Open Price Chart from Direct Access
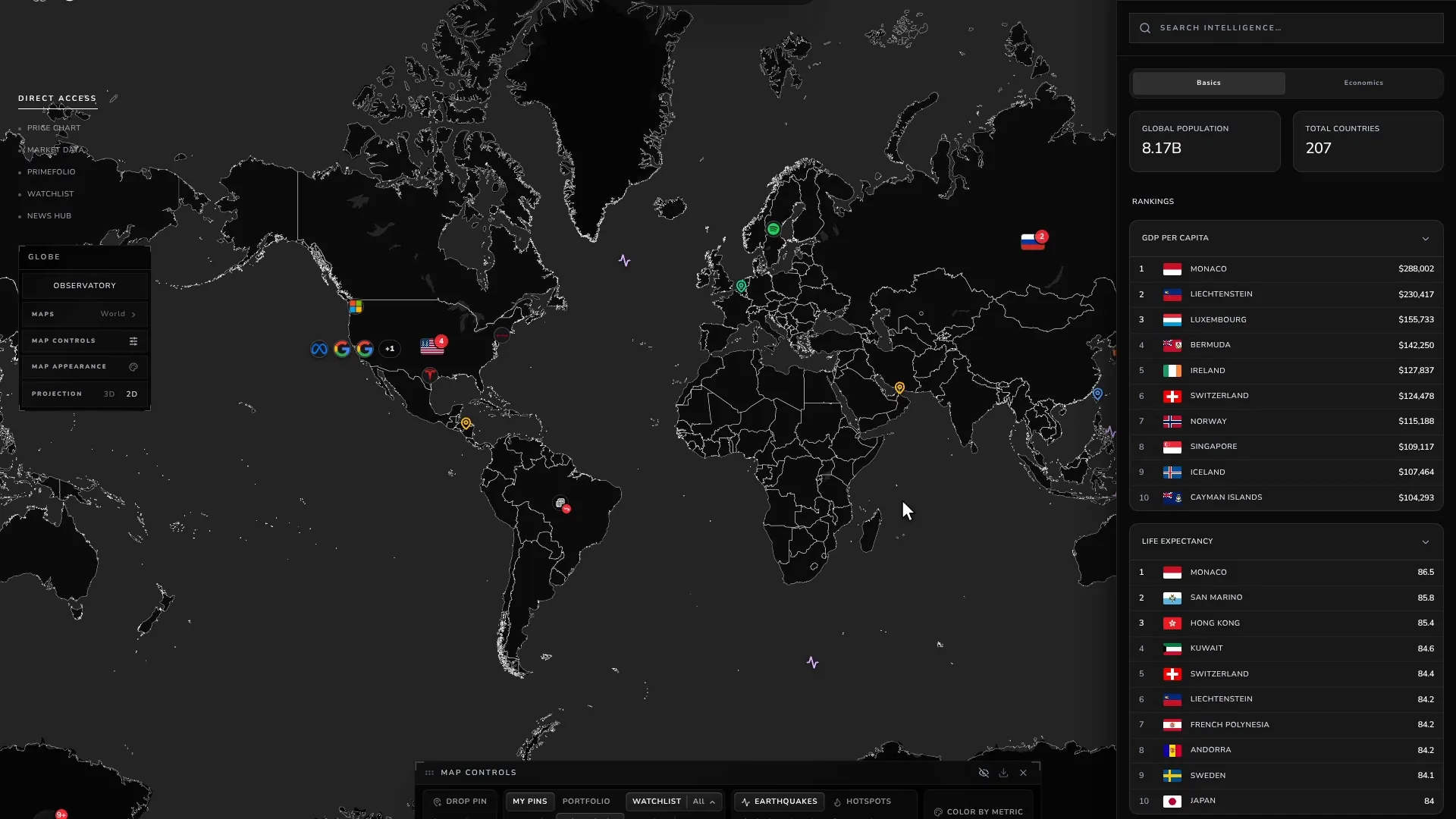Screen dimensions: 1456x819 coord(54,128)
